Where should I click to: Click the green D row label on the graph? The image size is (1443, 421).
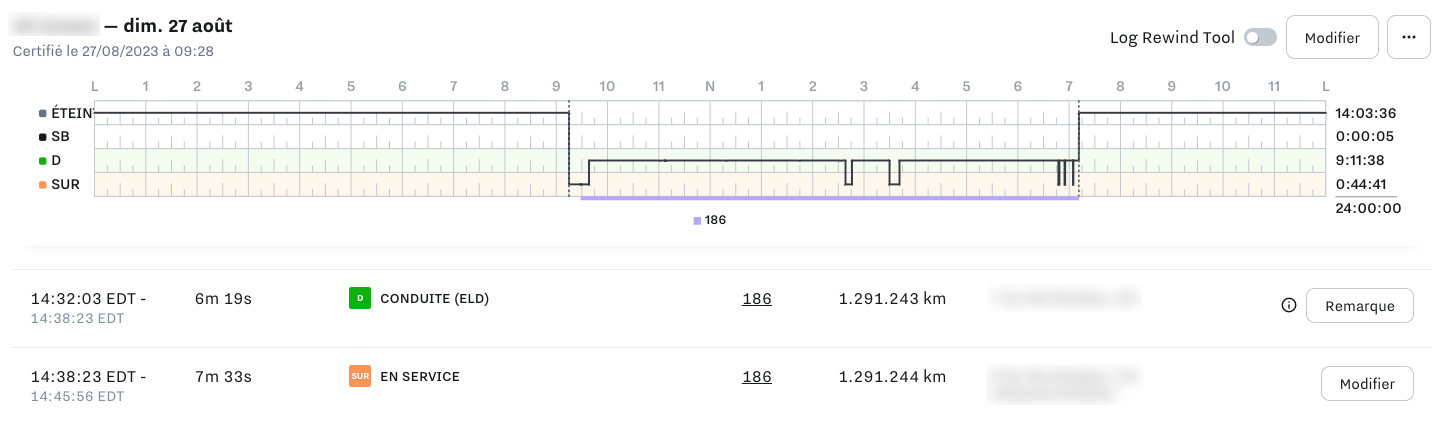pyautogui.click(x=56, y=160)
